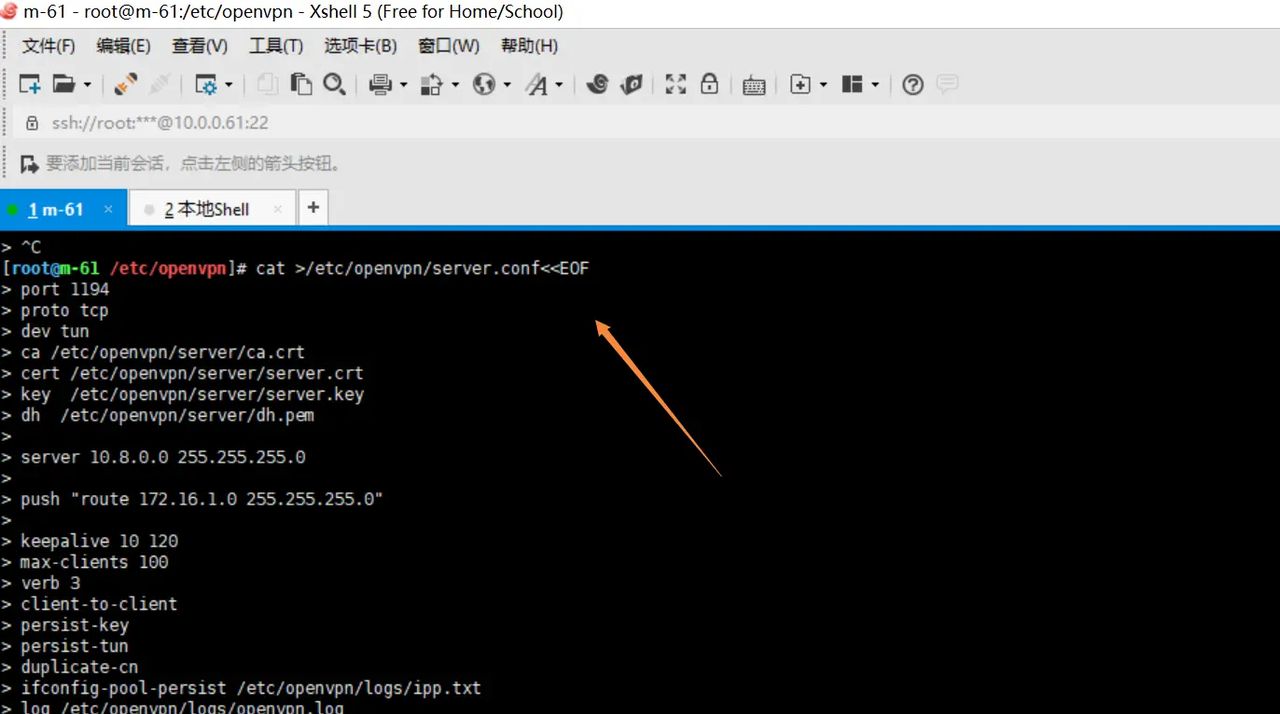Toggle the on-screen virtual keyboard

(754, 84)
